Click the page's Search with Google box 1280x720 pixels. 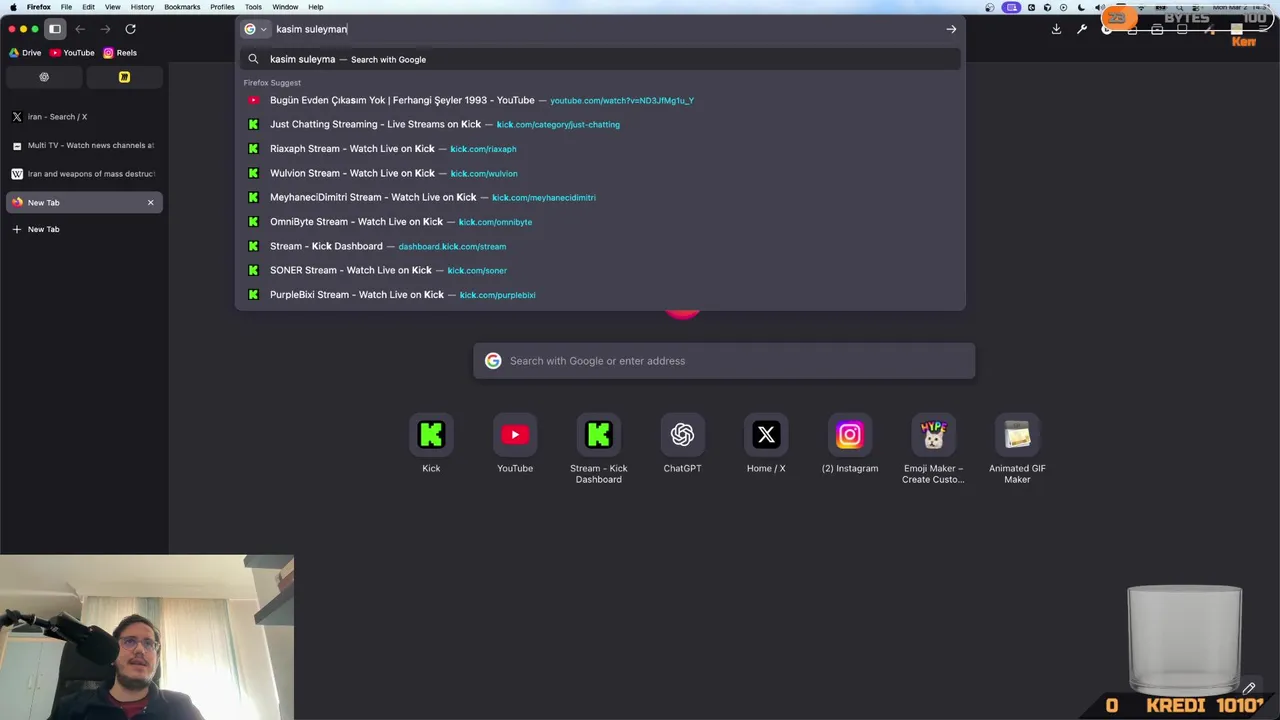pos(724,361)
